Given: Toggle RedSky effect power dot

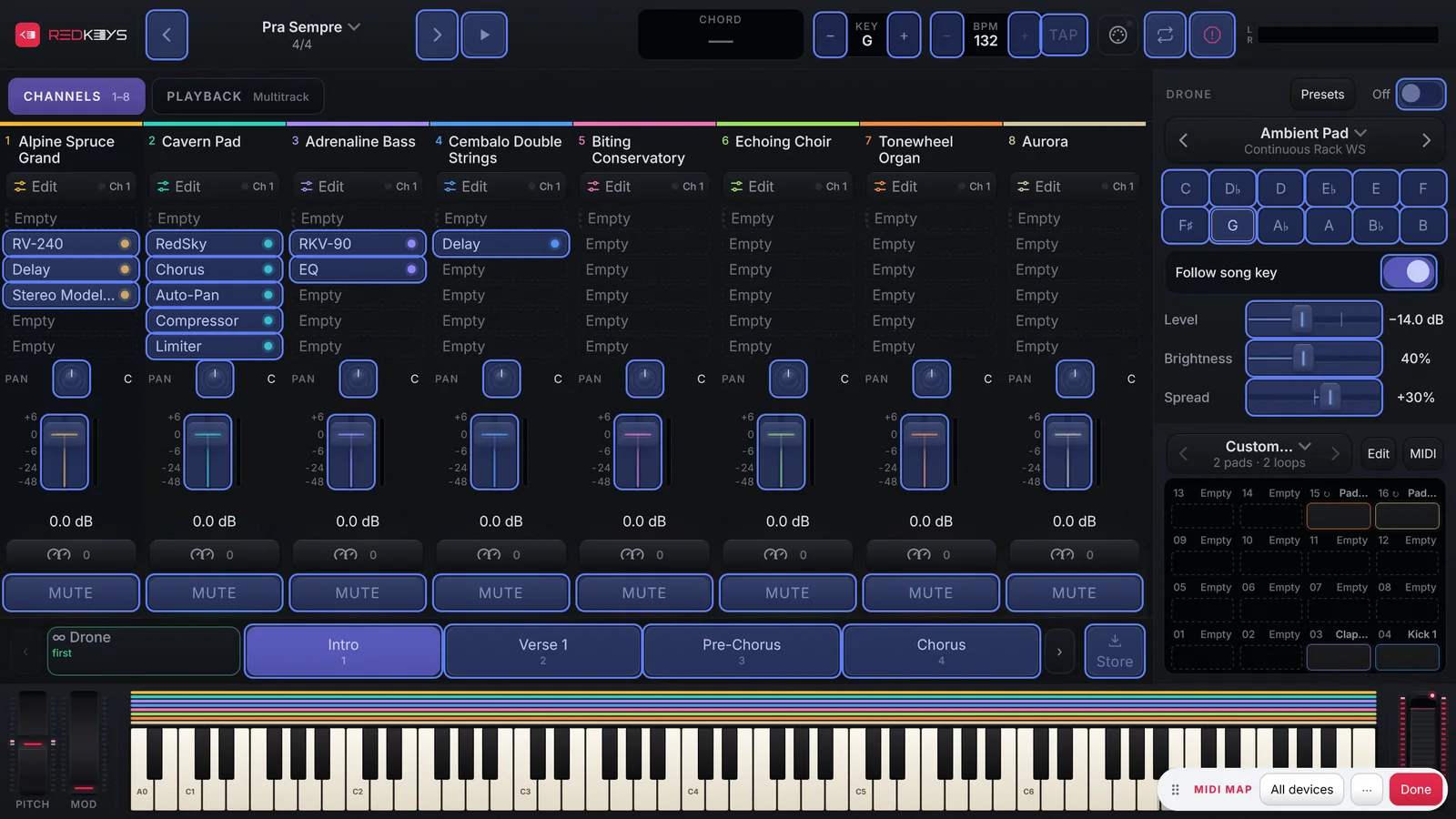Looking at the screenshot, I should click(x=268, y=244).
